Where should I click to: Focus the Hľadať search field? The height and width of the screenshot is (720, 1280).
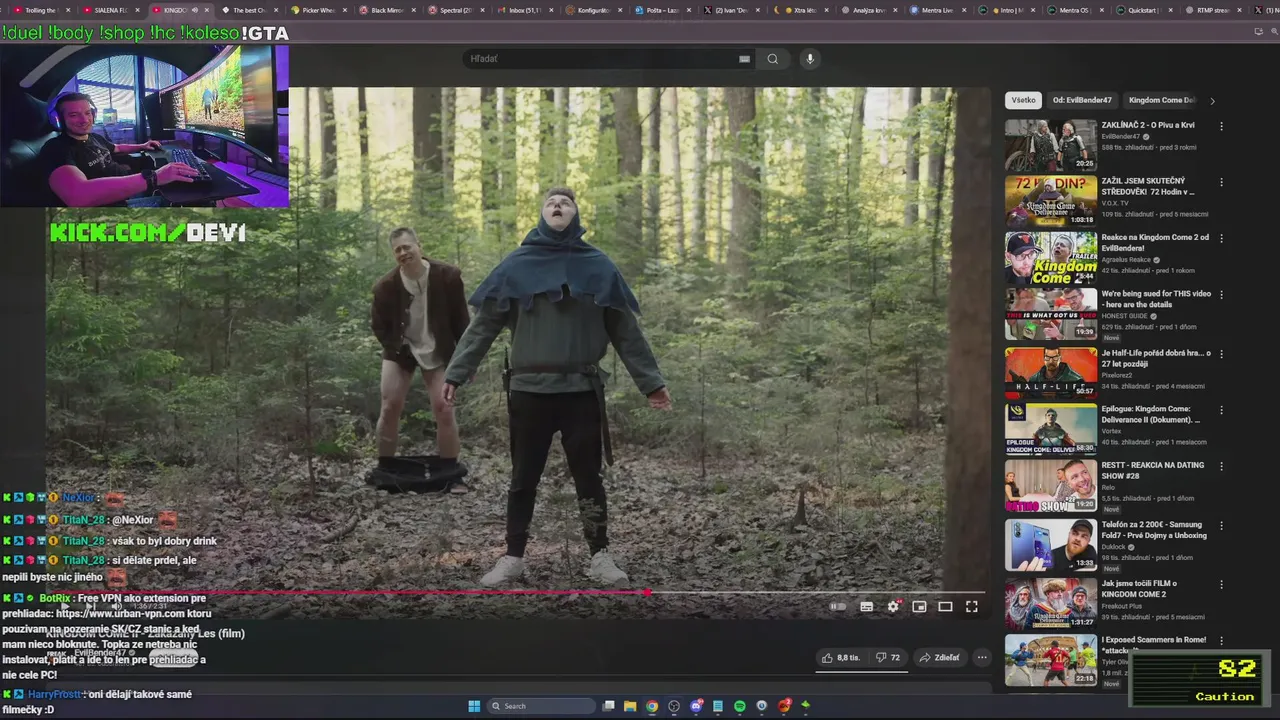(x=600, y=59)
